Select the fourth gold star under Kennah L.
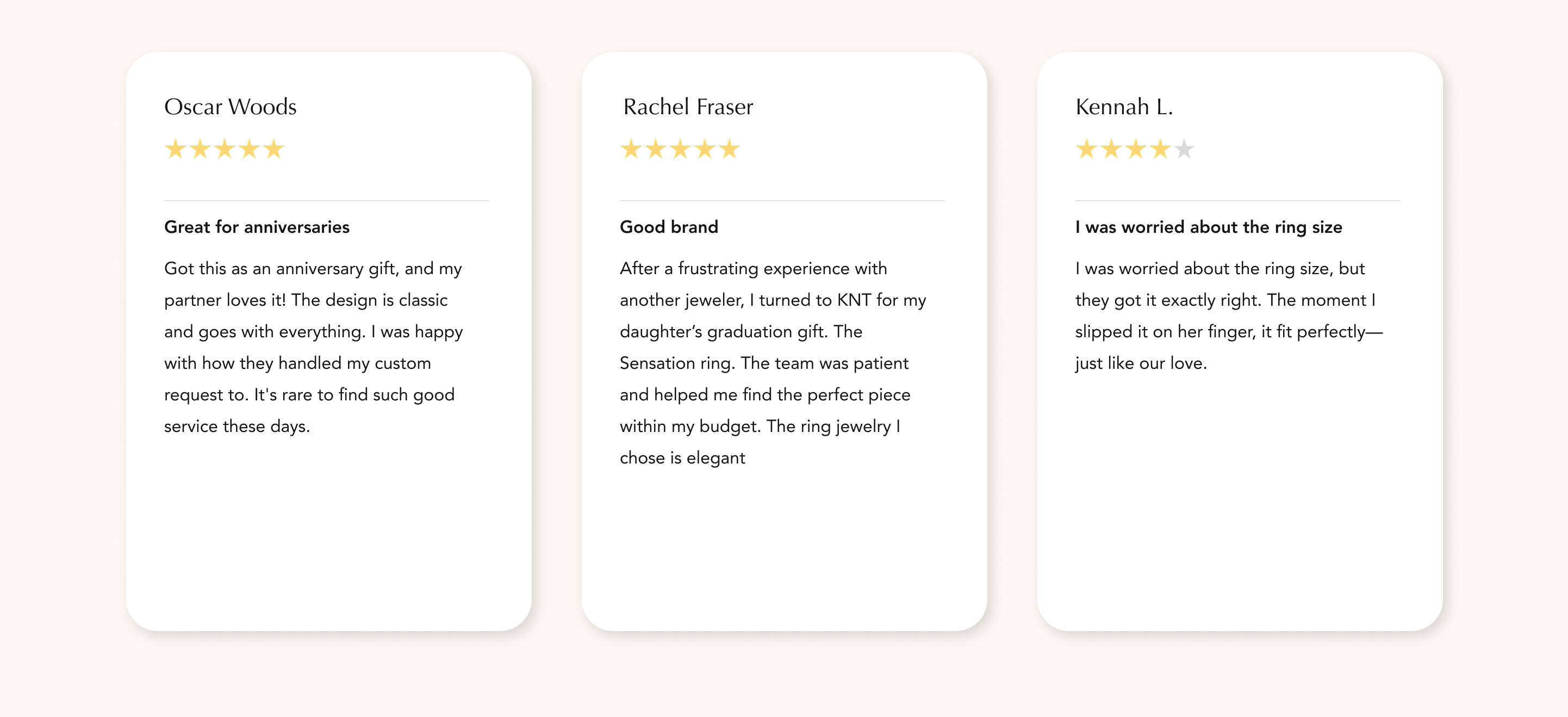This screenshot has height=717, width=1568. click(x=1160, y=149)
